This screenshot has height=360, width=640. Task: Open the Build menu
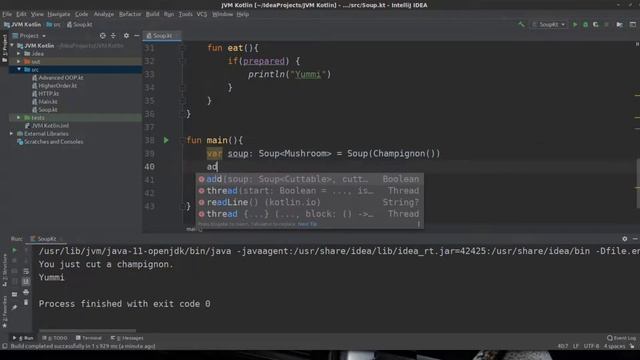pyautogui.click(x=152, y=14)
